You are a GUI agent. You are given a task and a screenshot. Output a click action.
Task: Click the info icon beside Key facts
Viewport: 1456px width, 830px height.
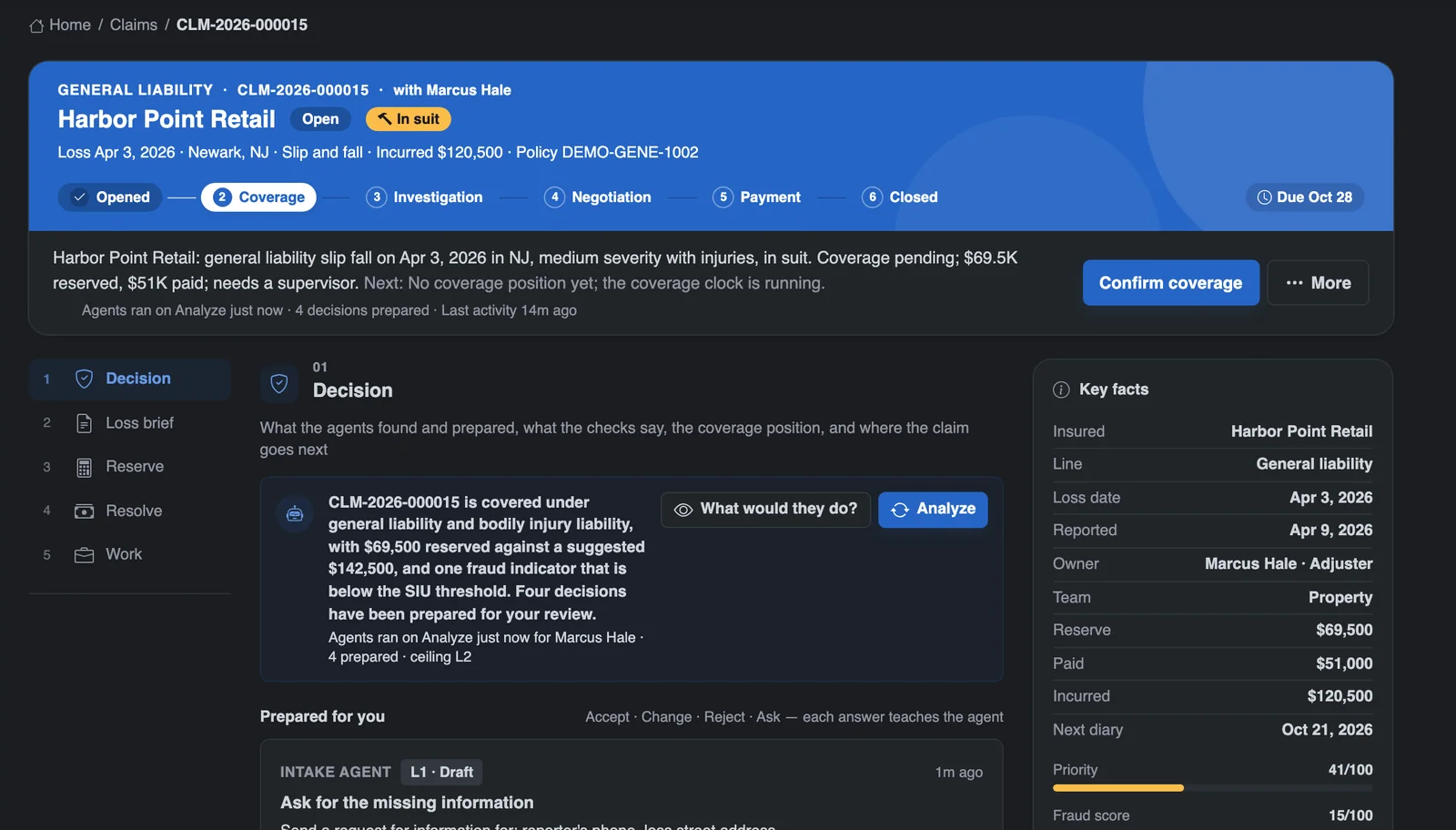[1061, 390]
